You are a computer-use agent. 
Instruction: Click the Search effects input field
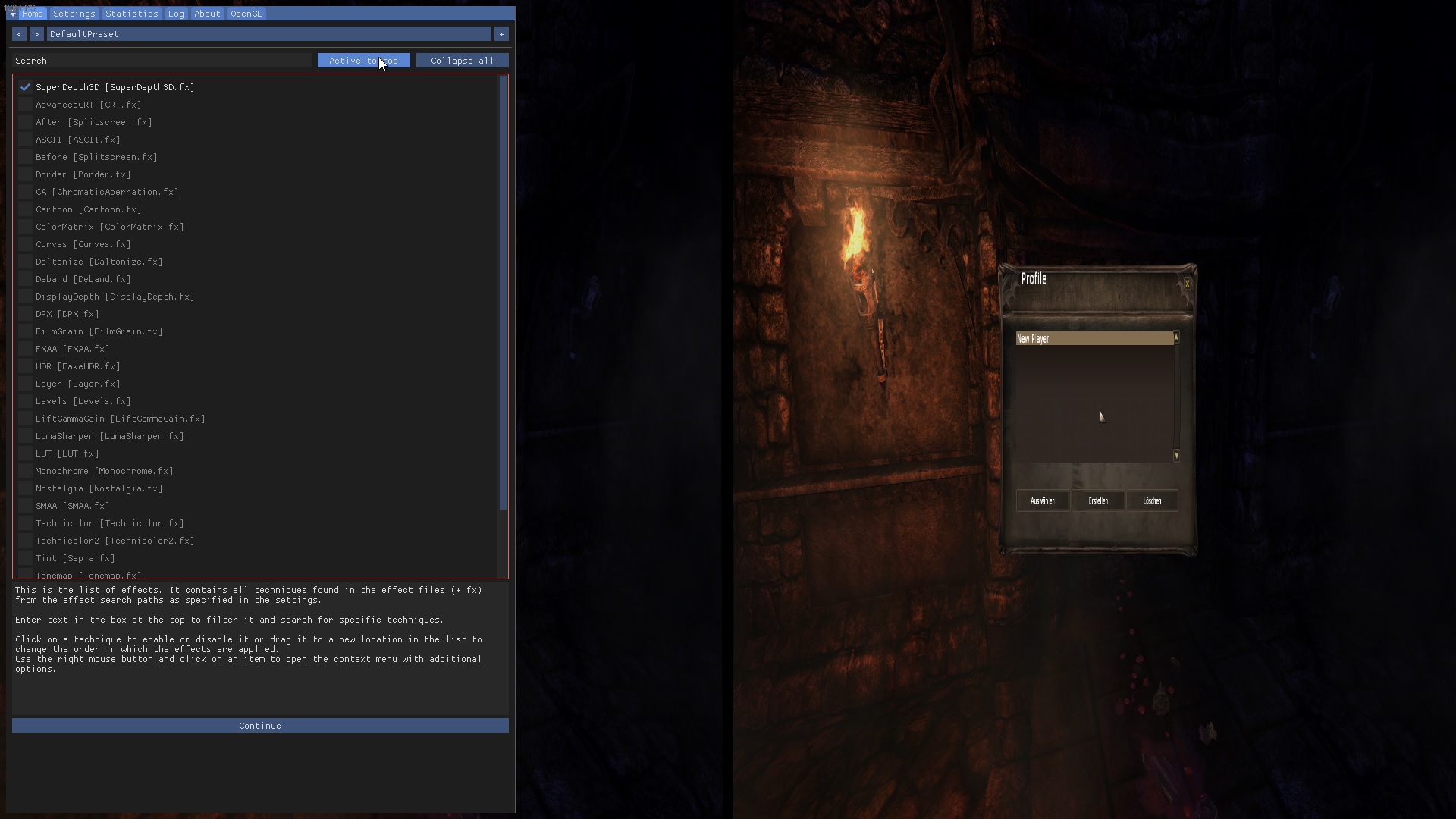(x=162, y=61)
